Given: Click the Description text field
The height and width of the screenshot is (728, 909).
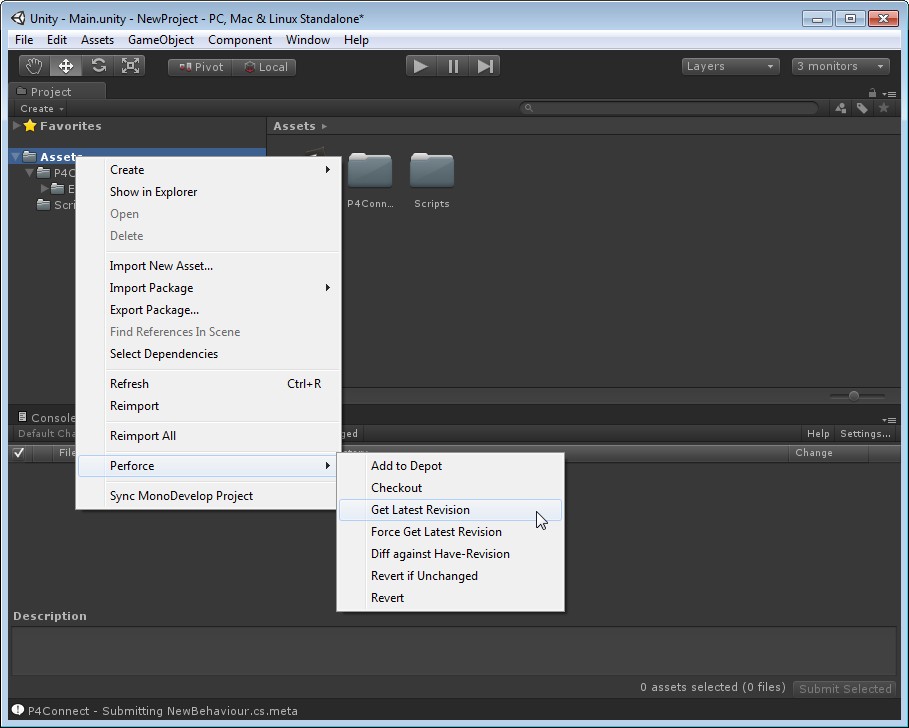Looking at the screenshot, I should pos(454,651).
